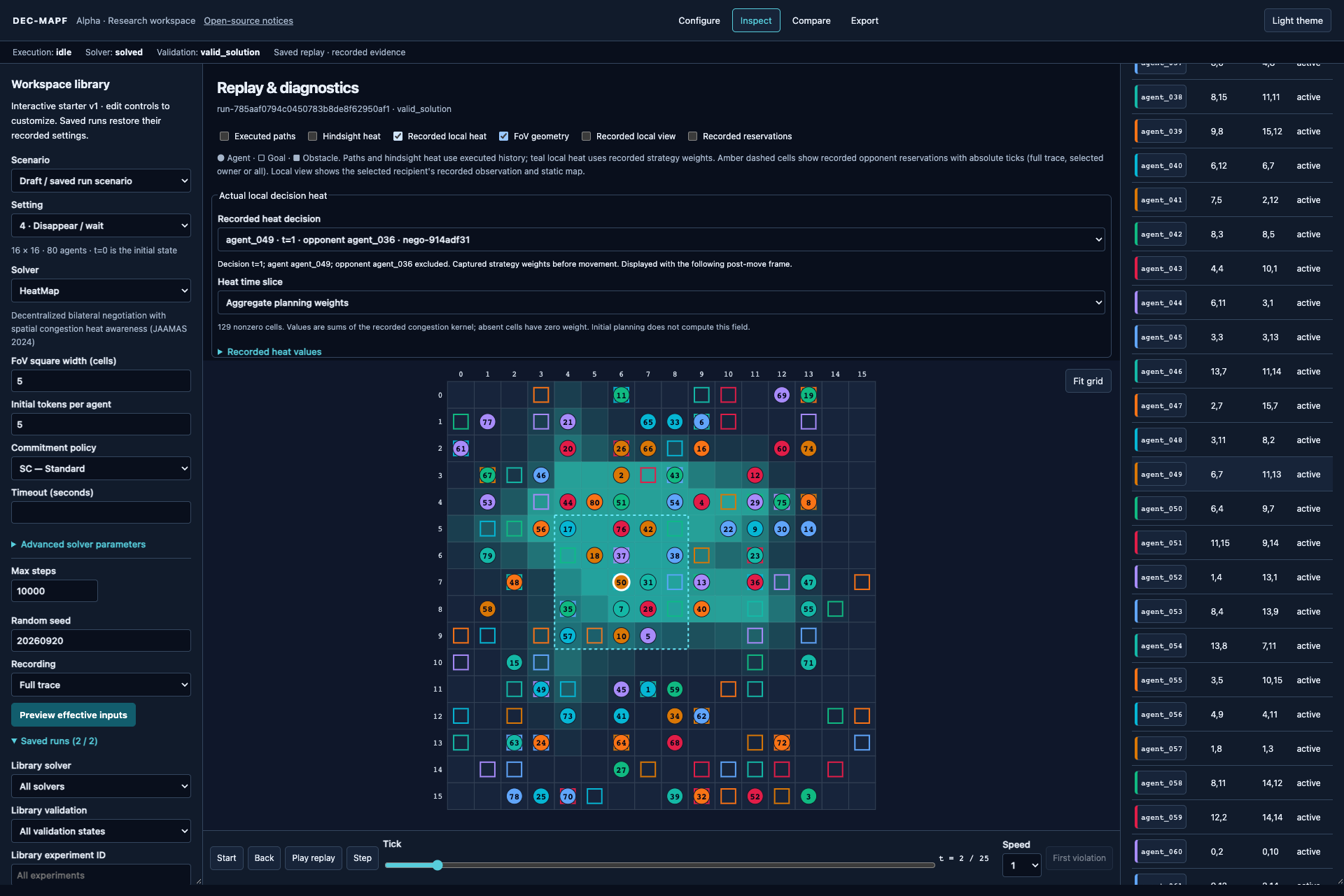Click agent 11 marker in grid row 0
The width and height of the screenshot is (1344, 896).
621,395
